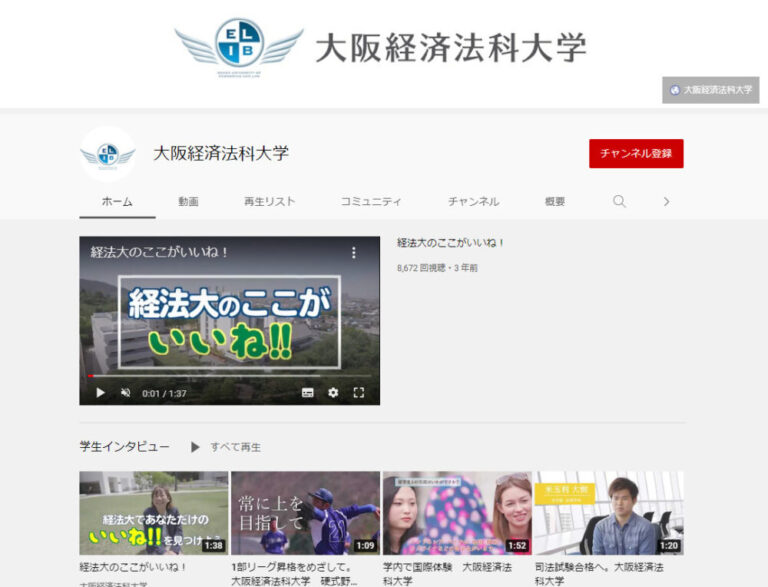Expand more tabs with right chevron
The width and height of the screenshot is (768, 587).
pos(666,201)
